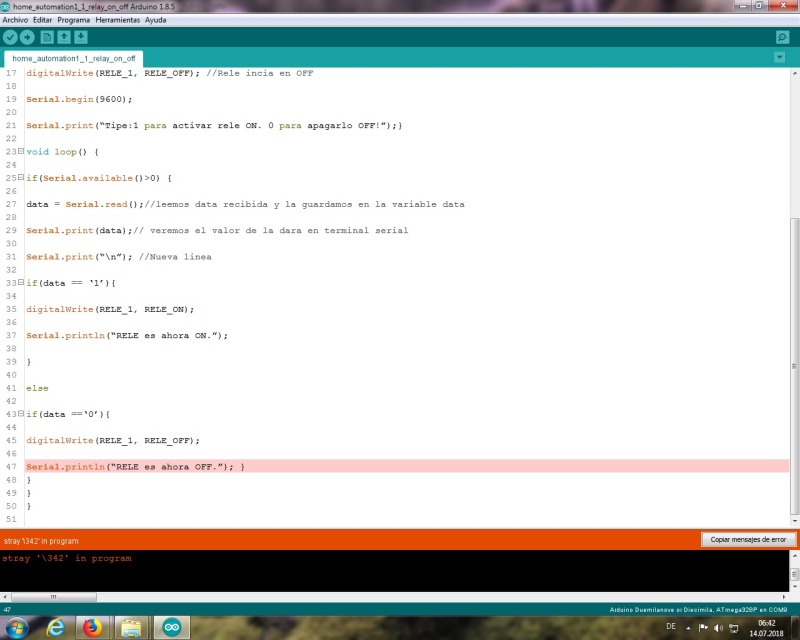Save the sketch with the Save icon

(81, 37)
